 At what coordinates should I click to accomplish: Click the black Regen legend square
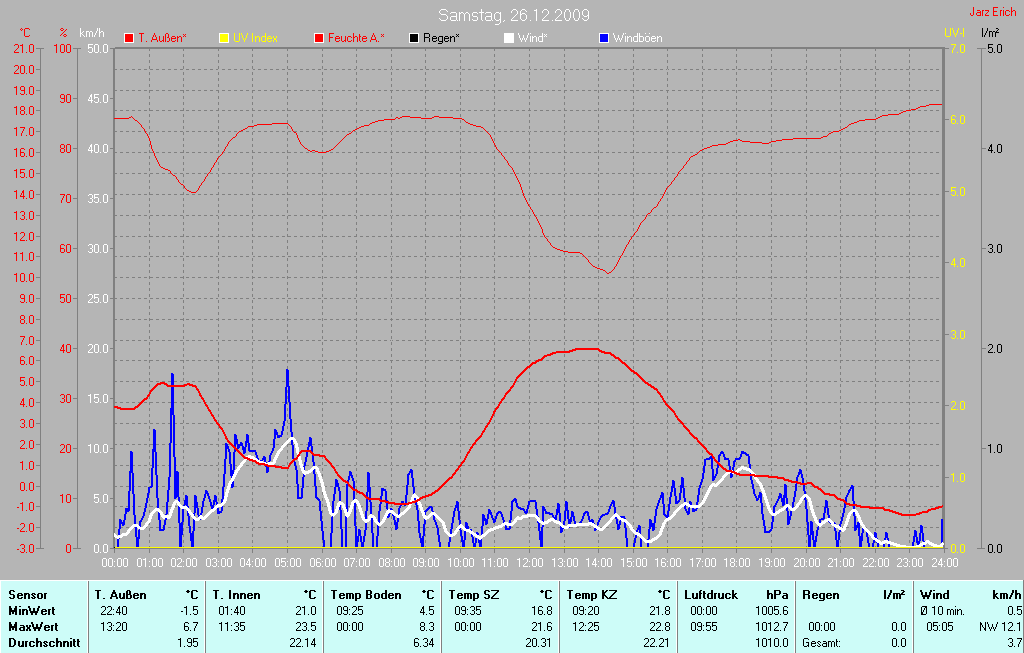pyautogui.click(x=414, y=38)
